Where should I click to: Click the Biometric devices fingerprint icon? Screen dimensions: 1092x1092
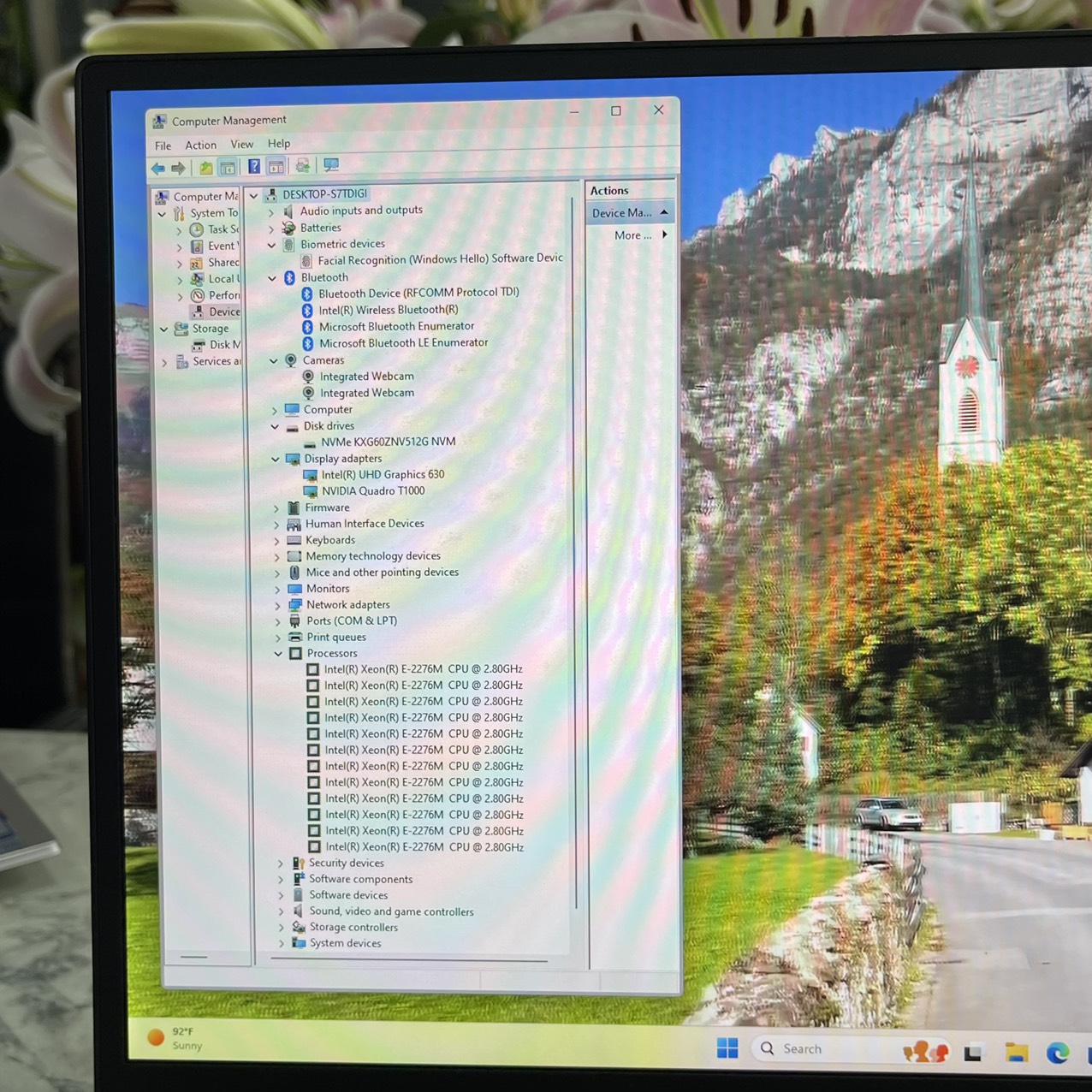(289, 244)
